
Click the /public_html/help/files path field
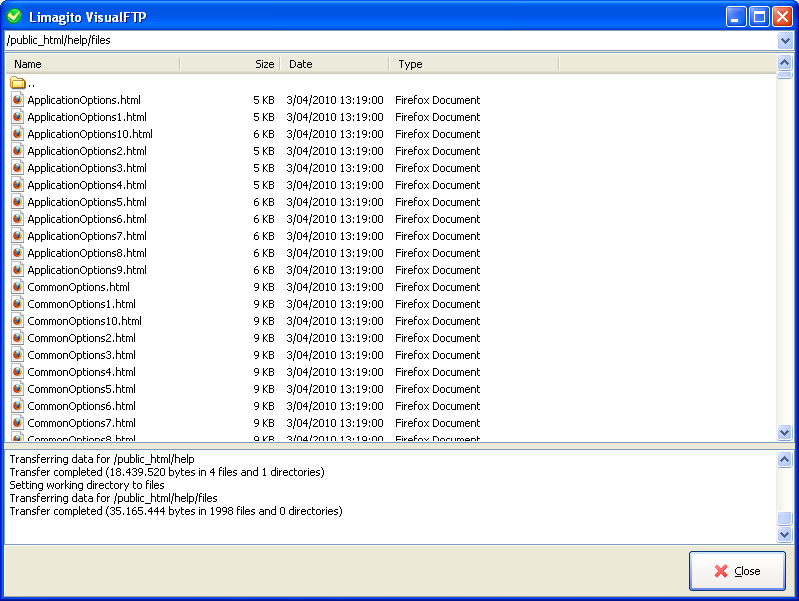(390, 41)
